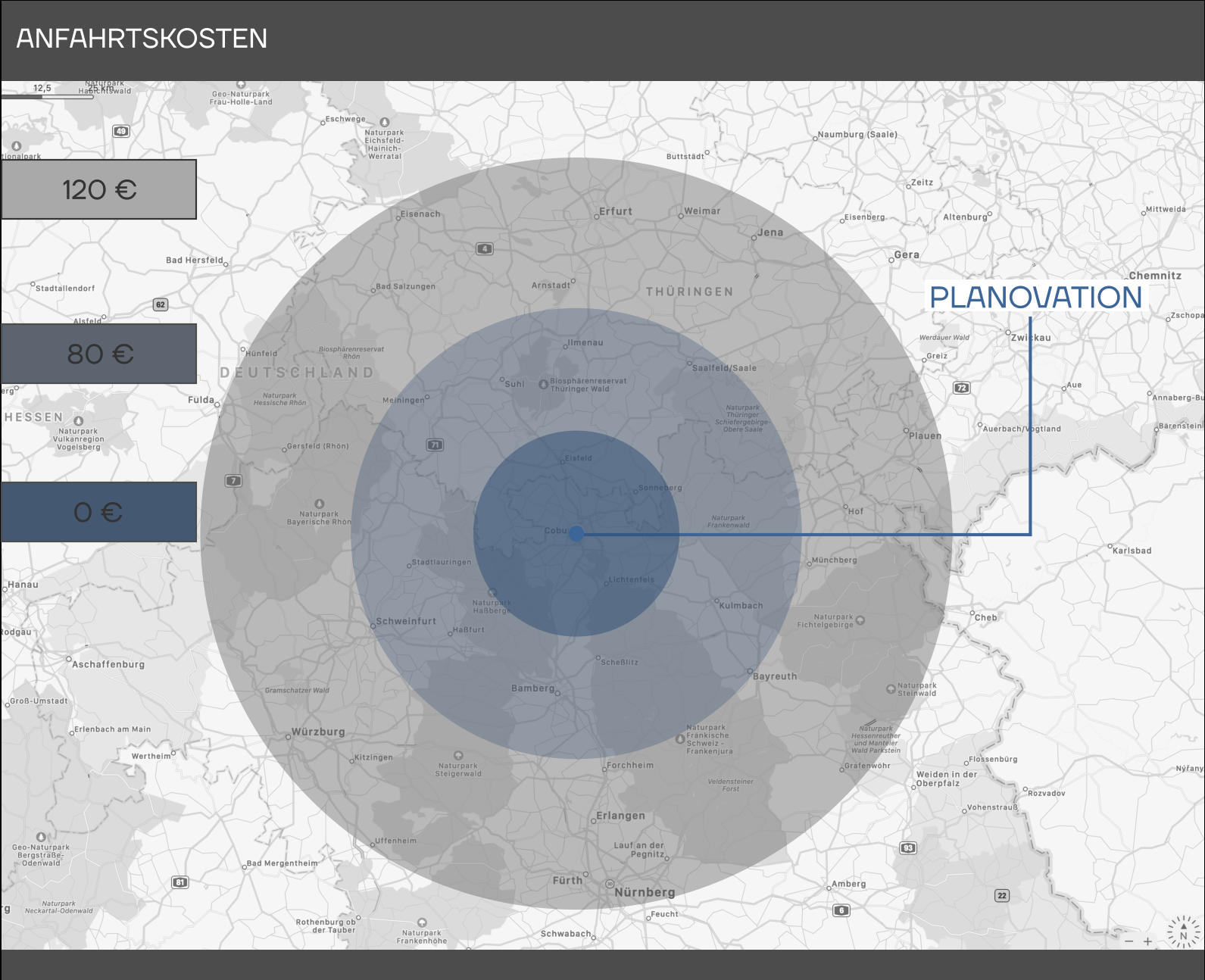Click the Biosphärenreservat Thüringer Wald icon
This screenshot has height=980, width=1205.
(543, 384)
